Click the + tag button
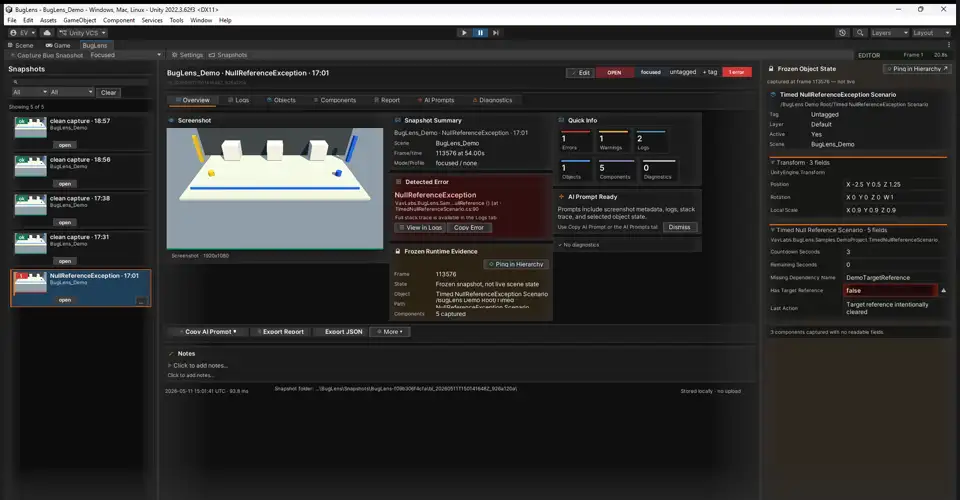Image resolution: width=960 pixels, height=500 pixels. [x=710, y=72]
